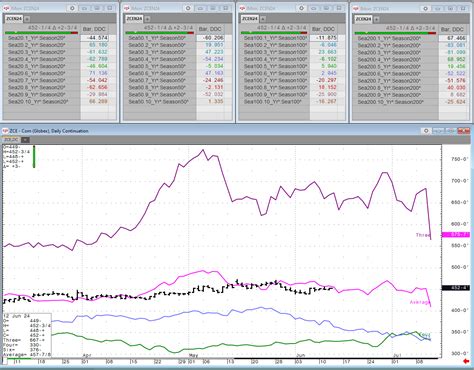The width and height of the screenshot is (474, 370).
Task: Click CQG logo icon of Season20 monitor window
Action: pyautogui.click(x=6, y=8)
